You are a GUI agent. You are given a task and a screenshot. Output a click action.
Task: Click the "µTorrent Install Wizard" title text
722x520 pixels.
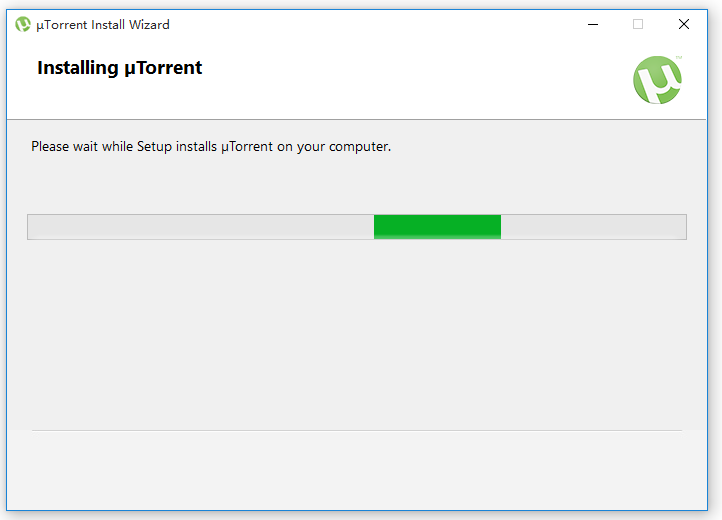[103, 24]
